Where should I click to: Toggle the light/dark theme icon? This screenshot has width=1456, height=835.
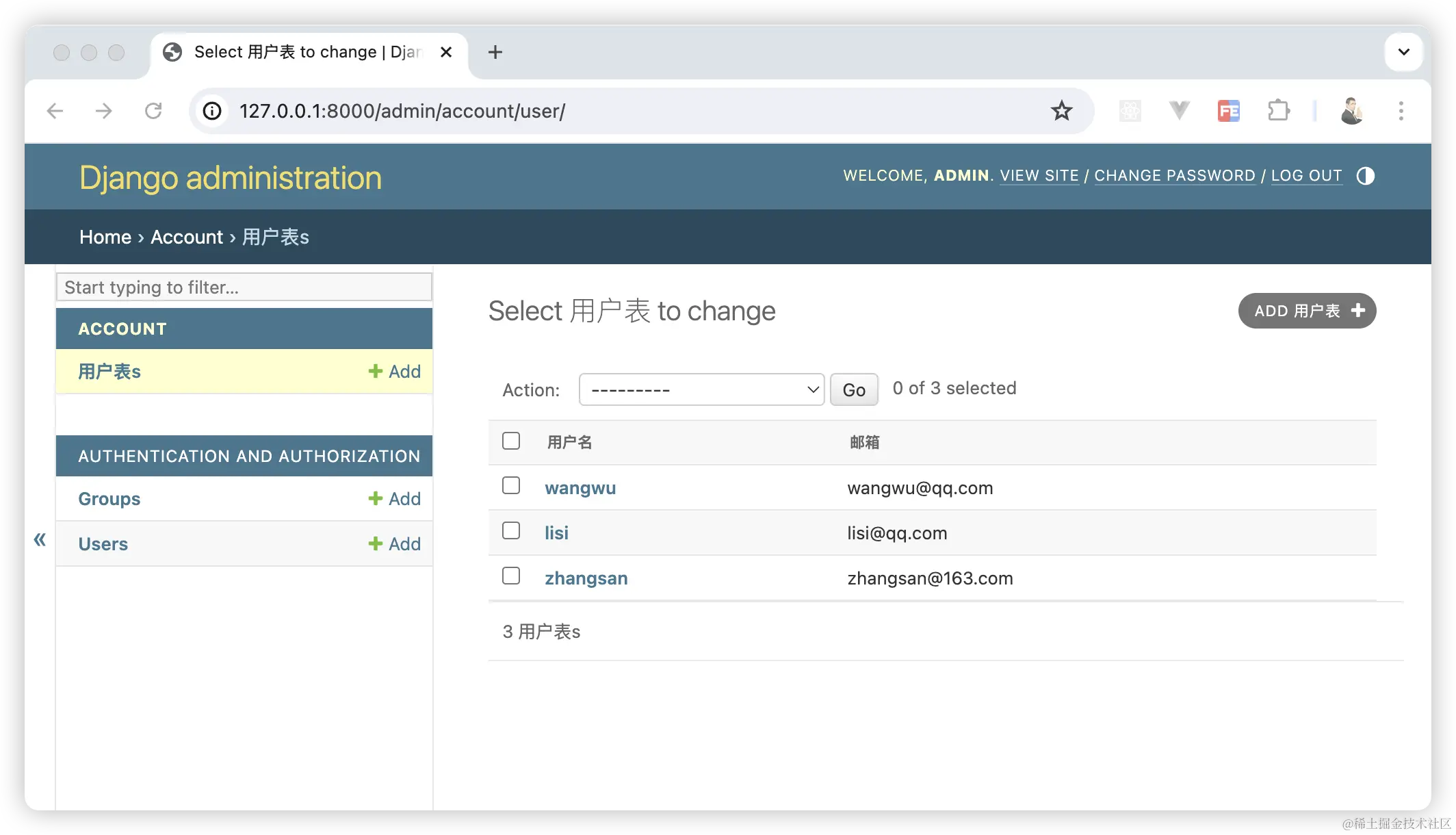coord(1365,176)
